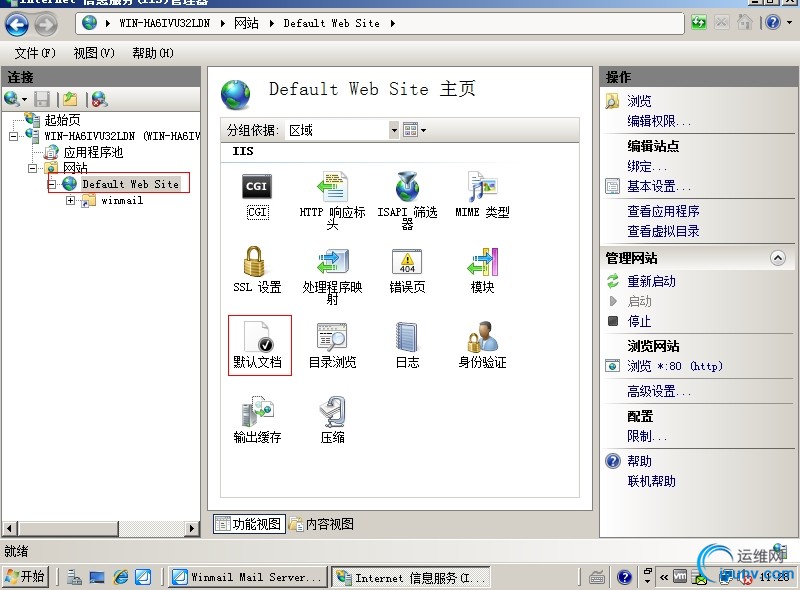Click 查看应用程序 link
The height and width of the screenshot is (590, 800).
(x=663, y=211)
